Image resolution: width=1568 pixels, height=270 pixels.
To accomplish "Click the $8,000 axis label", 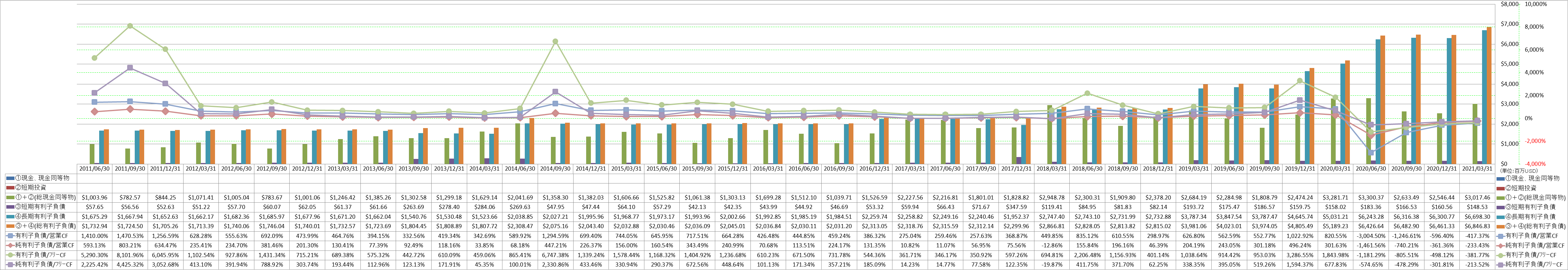I will 1510,4.
